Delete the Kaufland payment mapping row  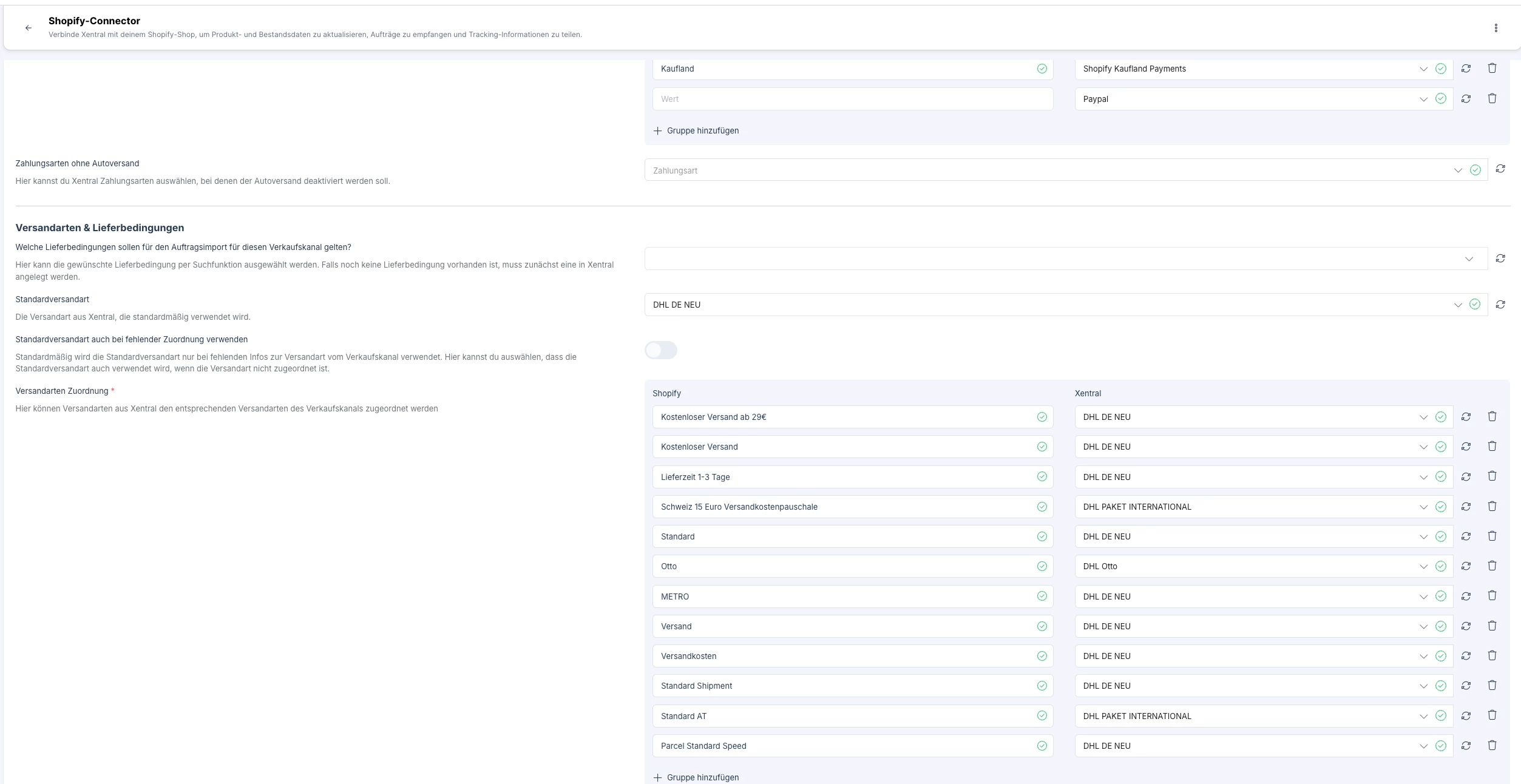[x=1492, y=68]
